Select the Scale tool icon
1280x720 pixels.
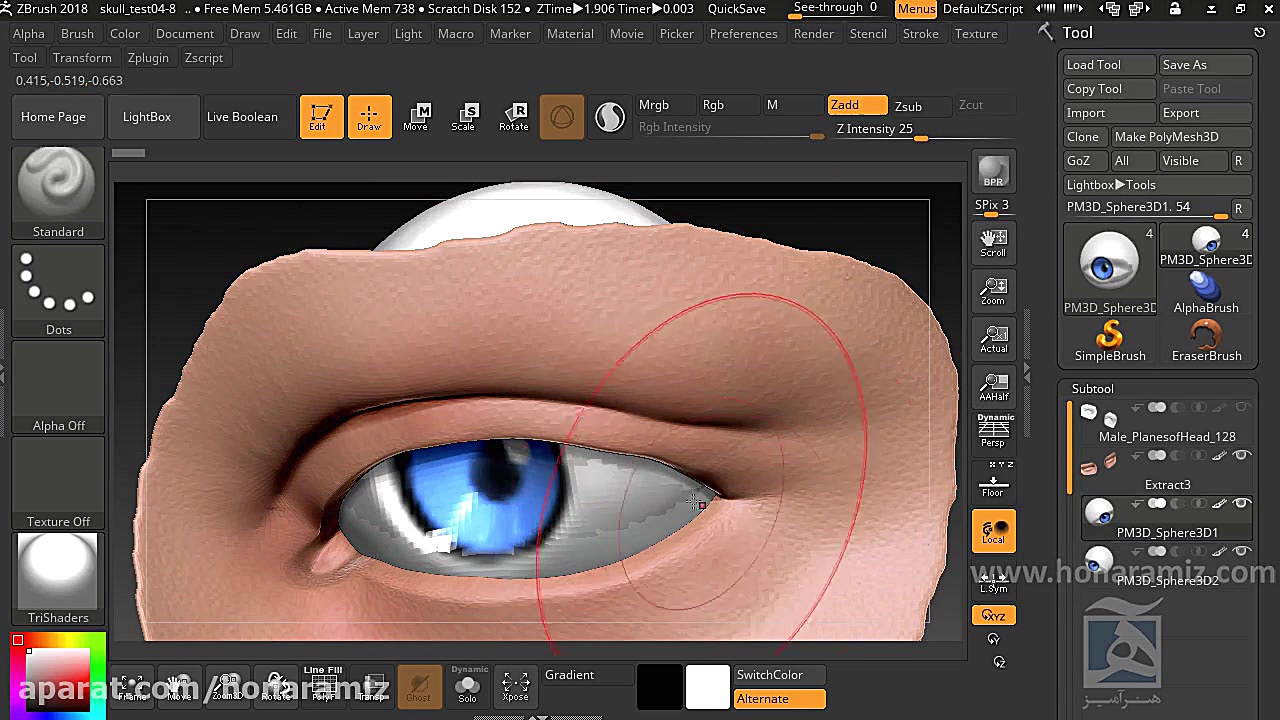pyautogui.click(x=464, y=117)
